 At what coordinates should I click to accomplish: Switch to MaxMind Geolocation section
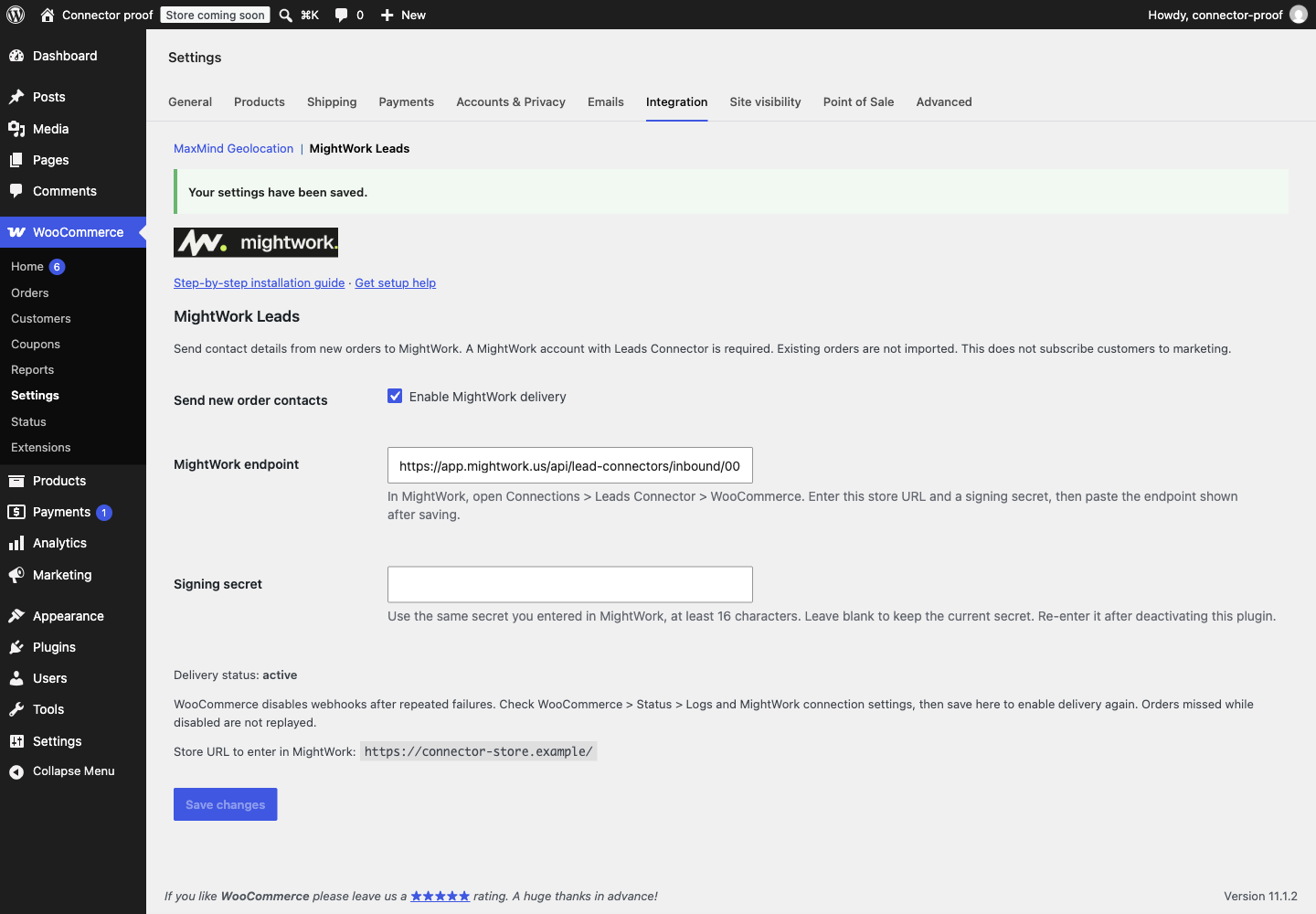coord(234,148)
